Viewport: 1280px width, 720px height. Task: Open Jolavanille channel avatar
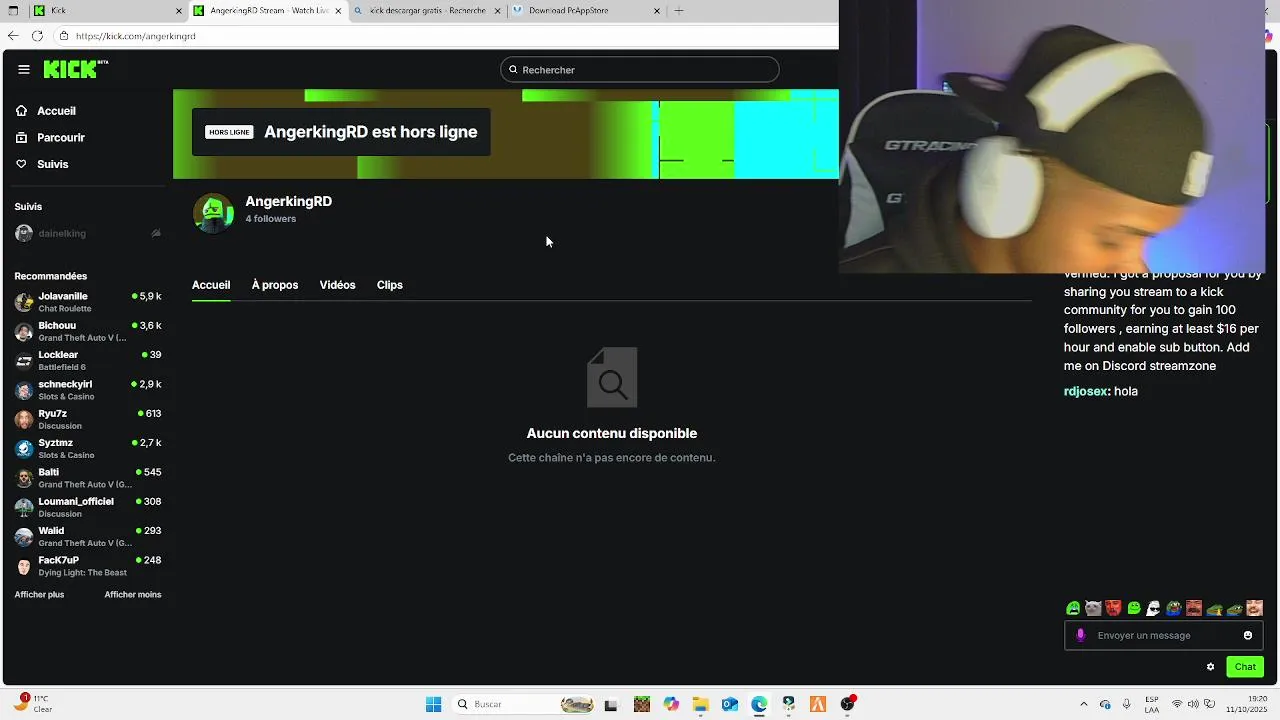pos(24,302)
